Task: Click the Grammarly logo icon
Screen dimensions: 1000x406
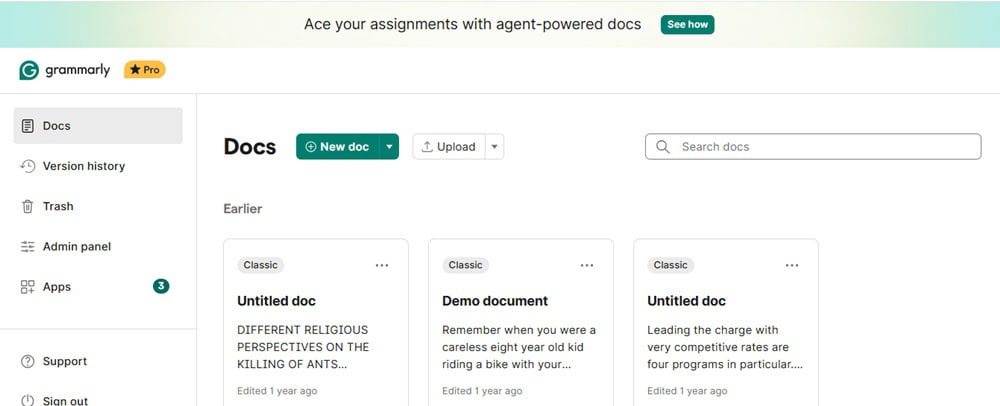Action: pyautogui.click(x=29, y=70)
